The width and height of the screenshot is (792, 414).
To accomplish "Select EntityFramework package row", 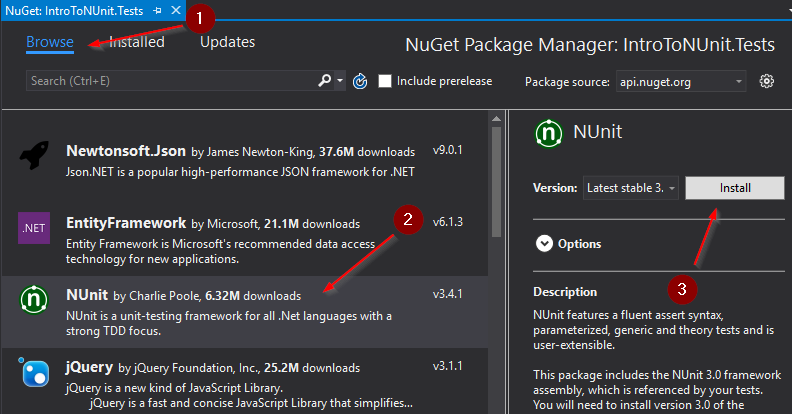I will click(245, 240).
